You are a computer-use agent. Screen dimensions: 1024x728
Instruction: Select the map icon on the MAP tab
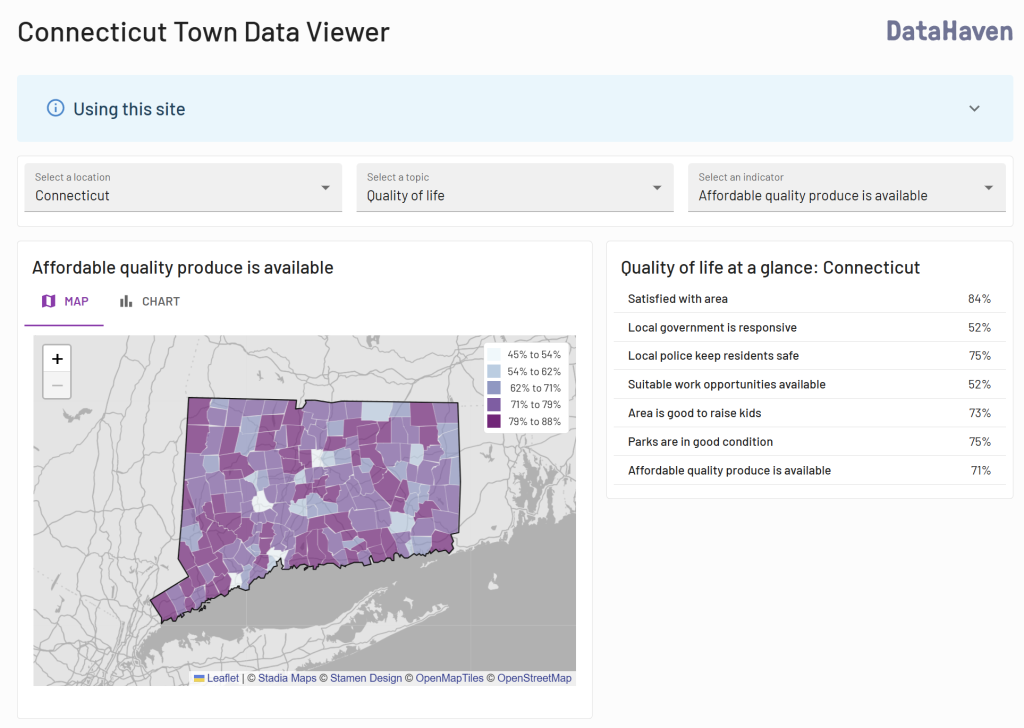point(47,300)
